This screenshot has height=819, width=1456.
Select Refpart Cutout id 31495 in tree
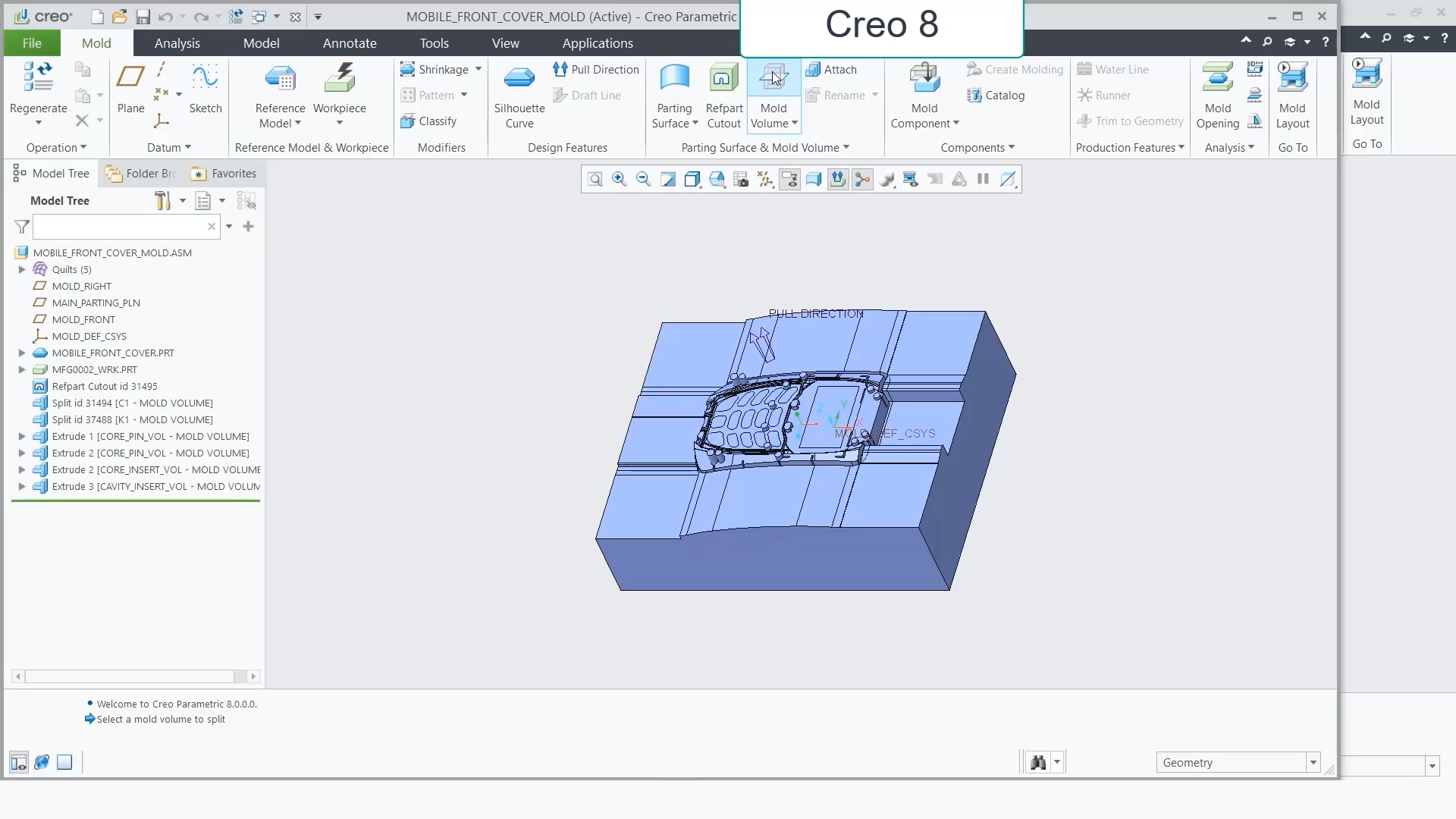point(105,386)
